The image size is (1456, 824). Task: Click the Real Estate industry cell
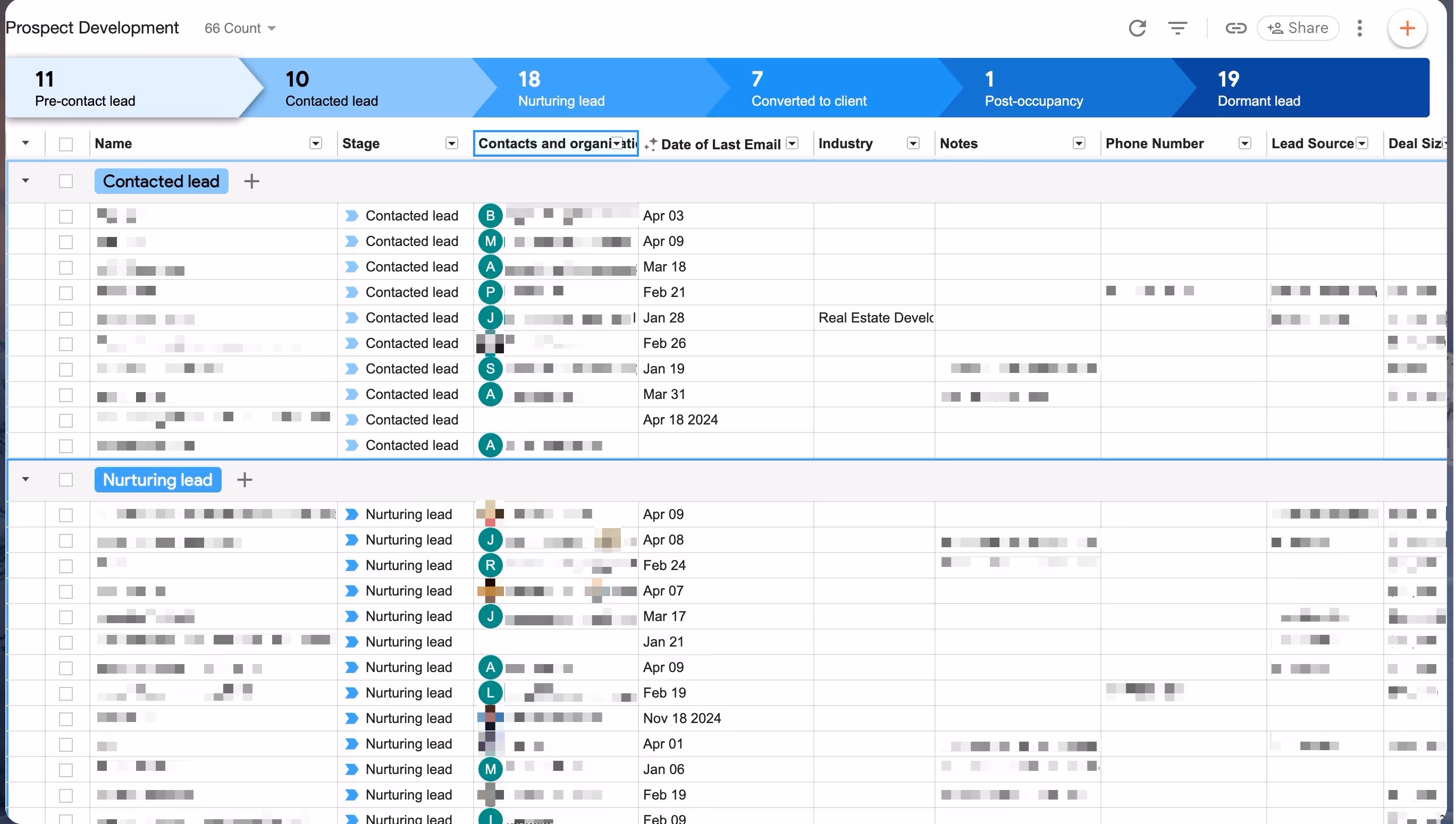click(x=874, y=318)
